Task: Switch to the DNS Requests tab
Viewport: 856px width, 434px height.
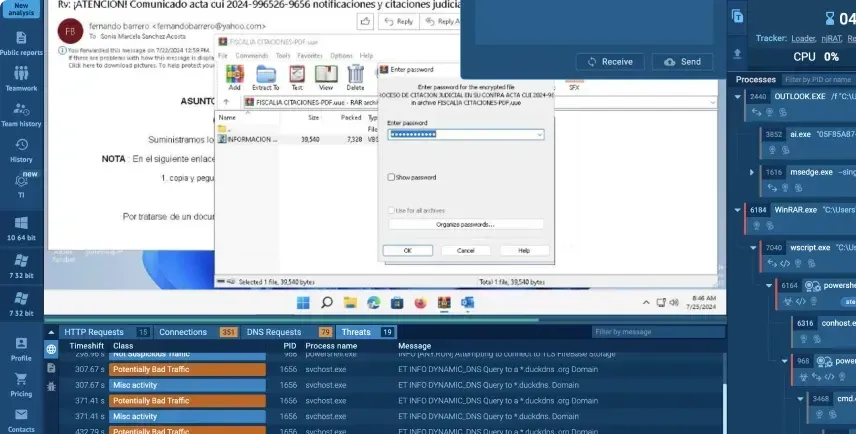Action: (x=288, y=332)
